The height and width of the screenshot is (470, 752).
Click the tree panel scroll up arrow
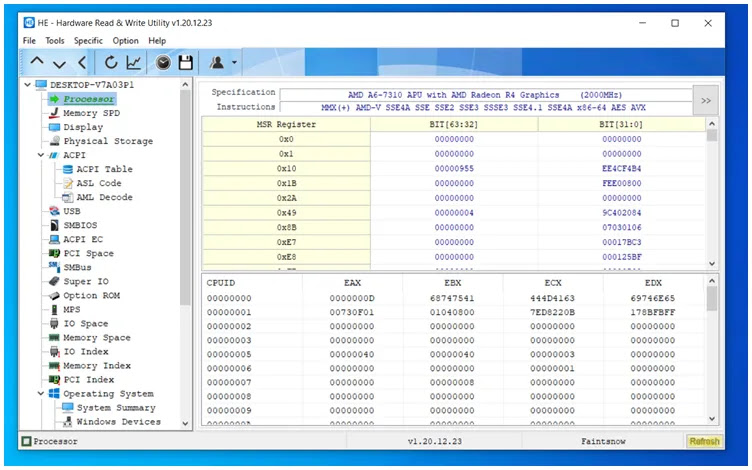point(185,85)
